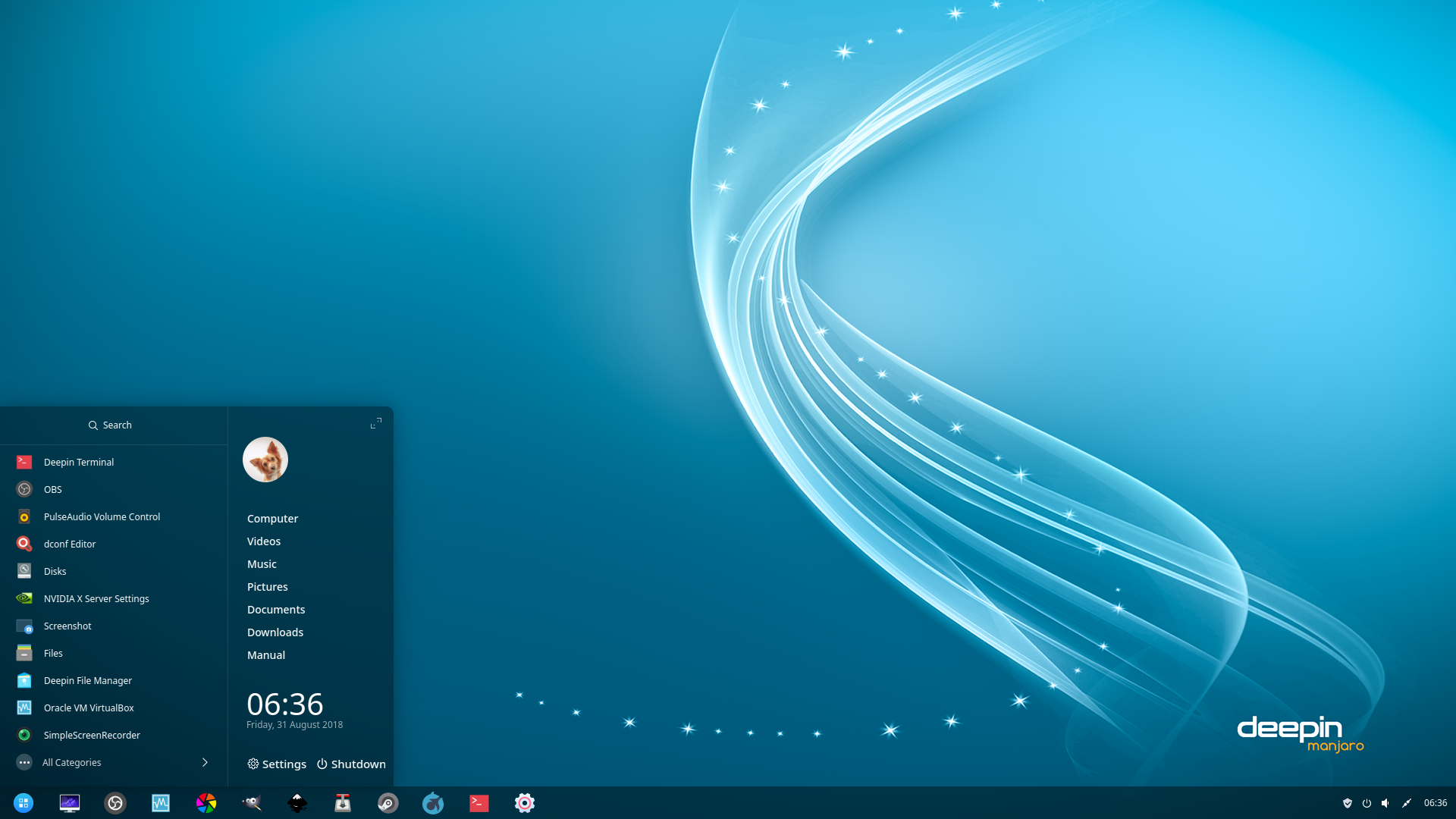1456x819 pixels.
Task: Click the security shield tray icon
Action: pos(1348,803)
